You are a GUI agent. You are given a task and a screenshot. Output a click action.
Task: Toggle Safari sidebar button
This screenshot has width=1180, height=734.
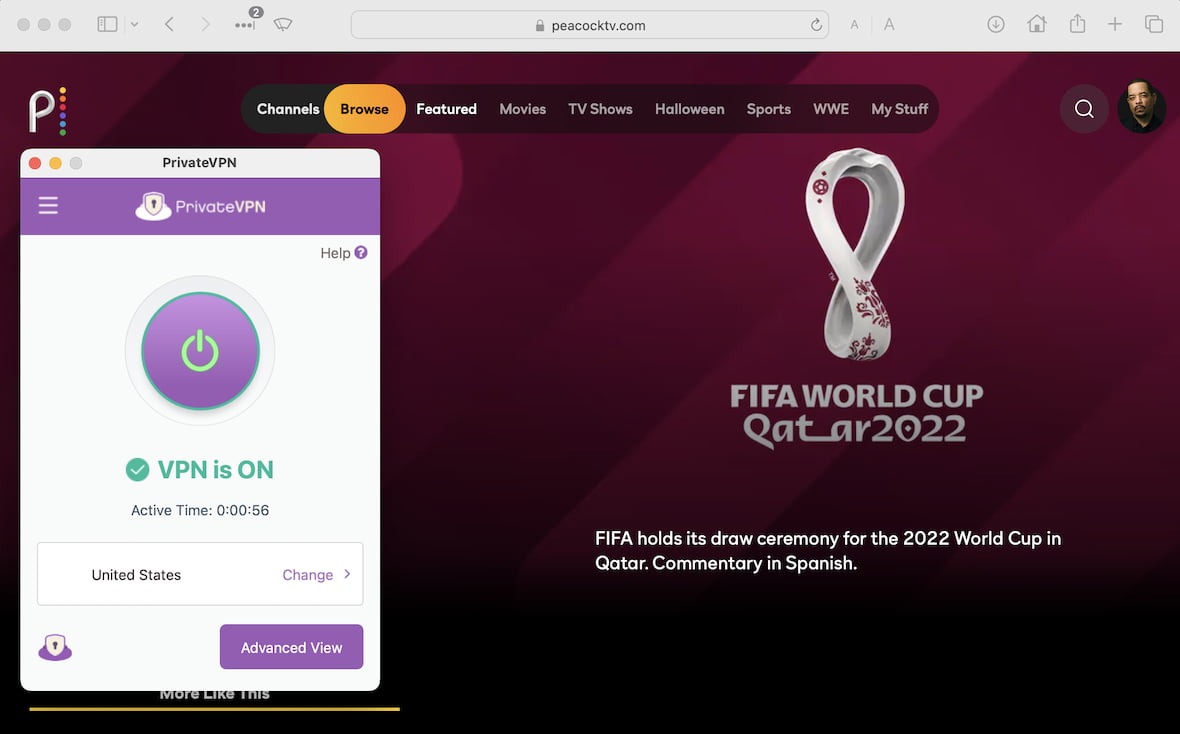(x=108, y=24)
